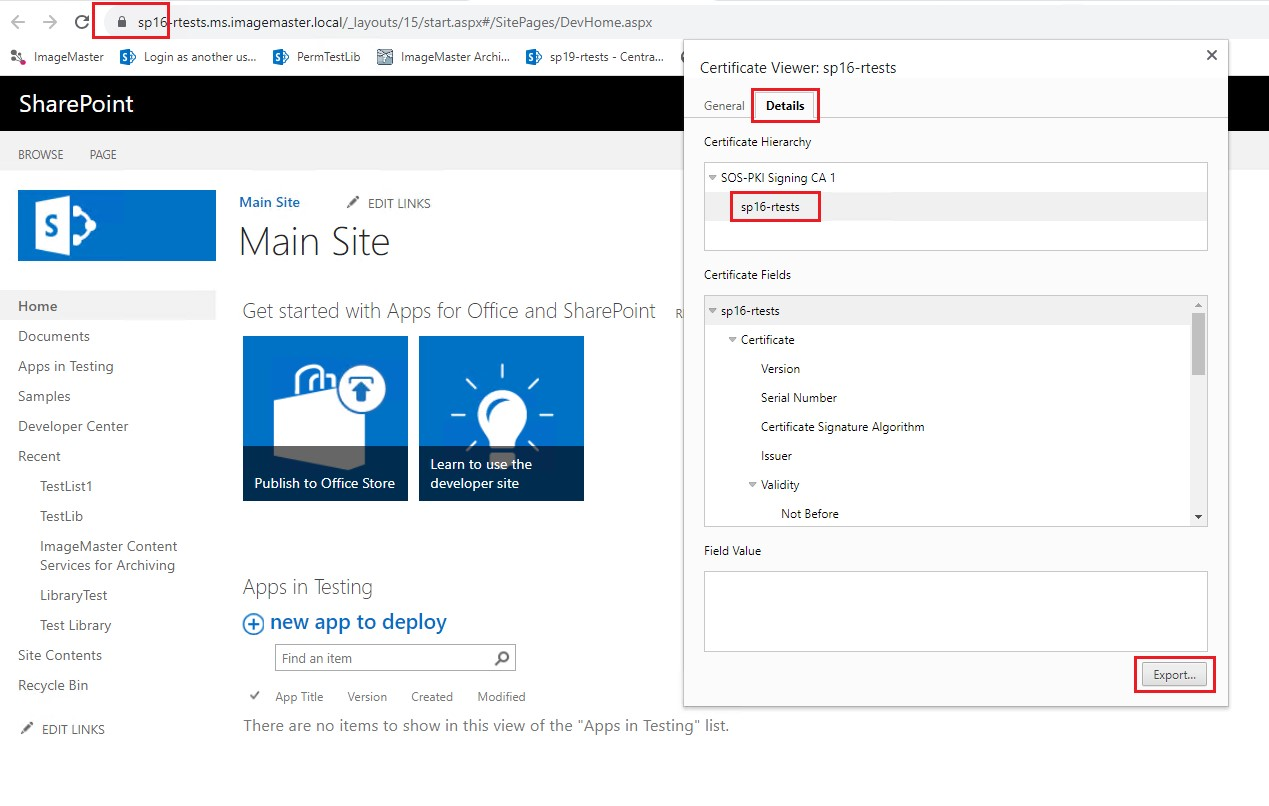
Task: Click the SharePoint title in suite bar
Action: (x=76, y=104)
